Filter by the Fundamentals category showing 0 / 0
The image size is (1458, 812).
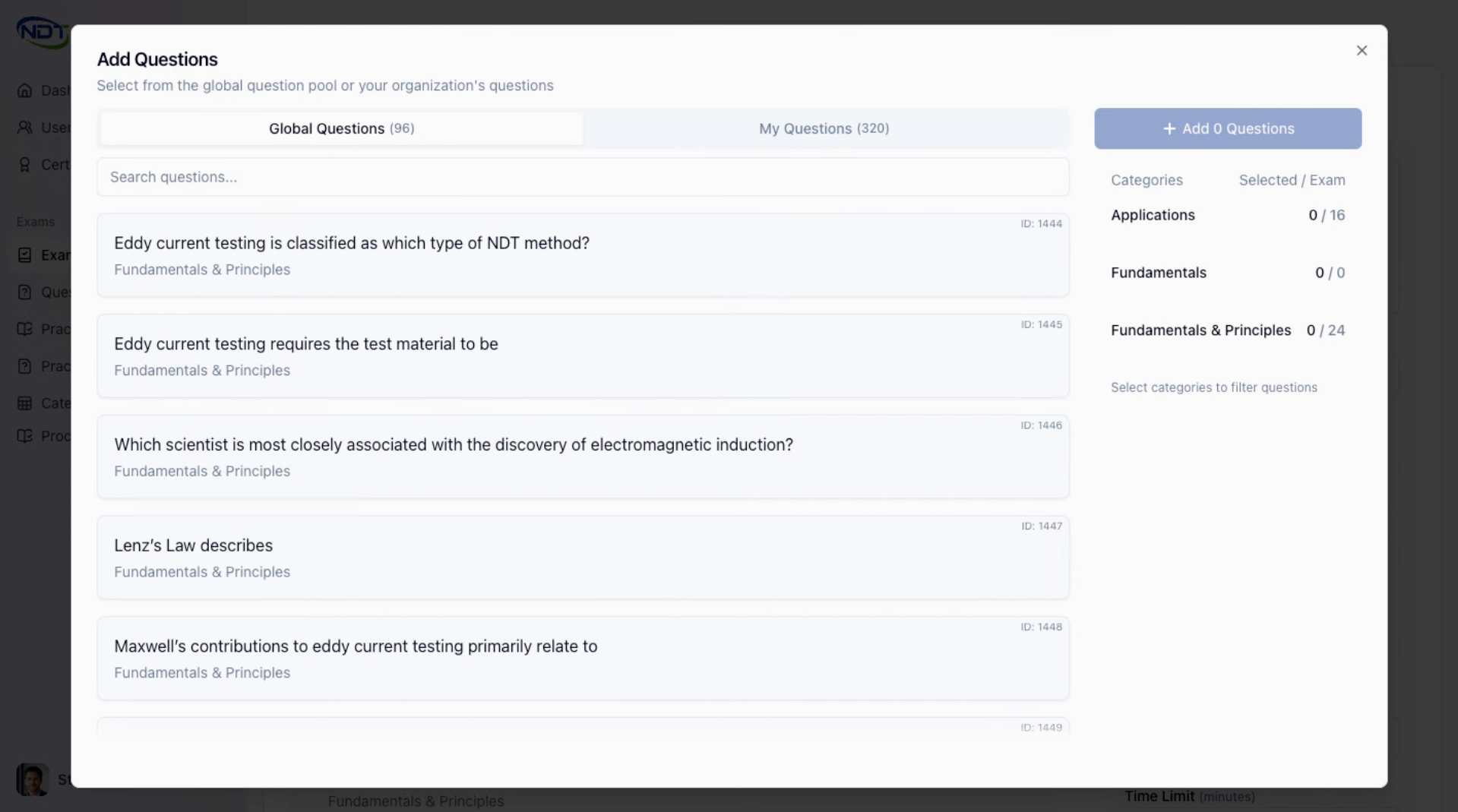click(1228, 273)
